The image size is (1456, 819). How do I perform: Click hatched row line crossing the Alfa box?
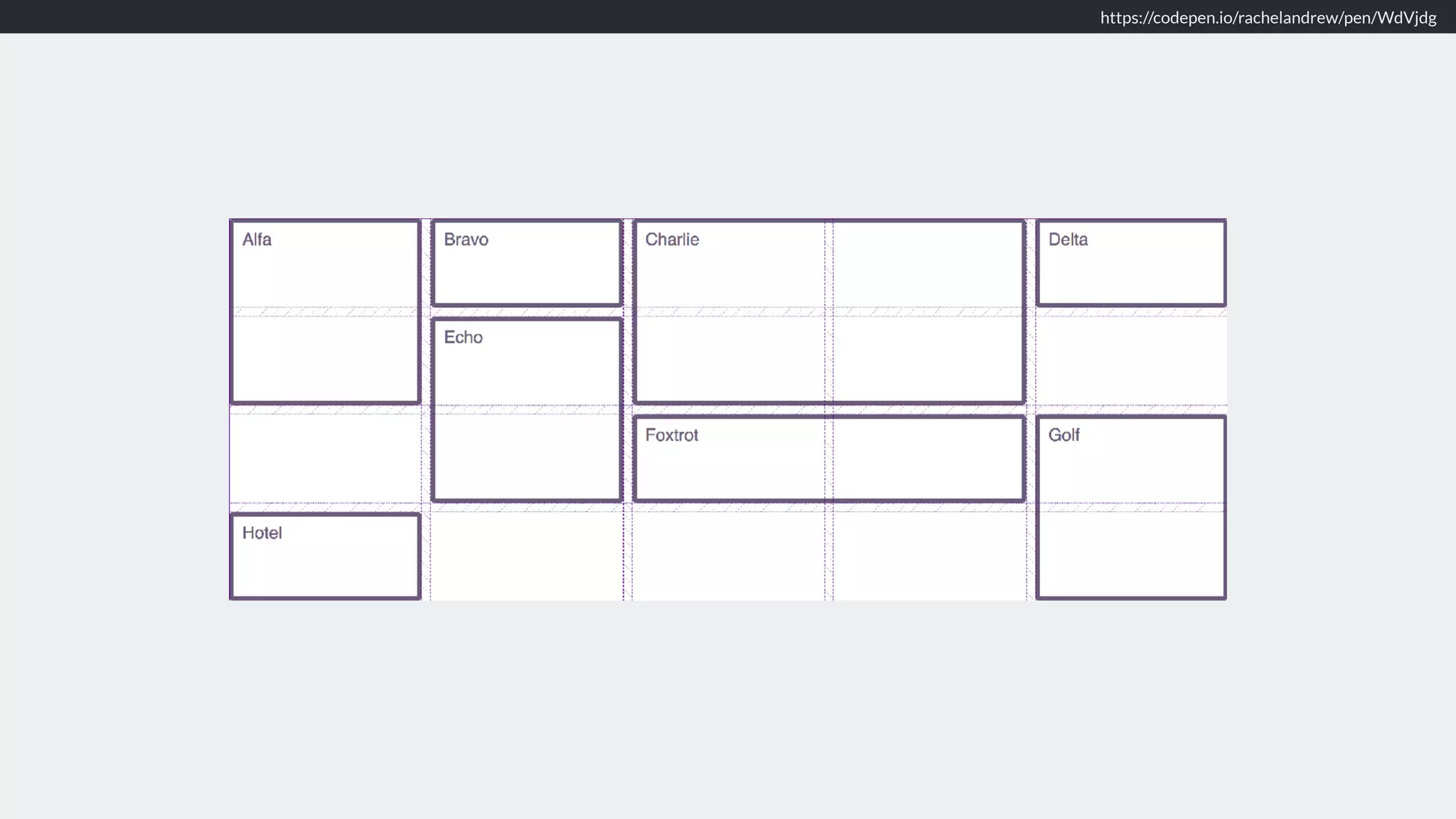pyautogui.click(x=325, y=312)
